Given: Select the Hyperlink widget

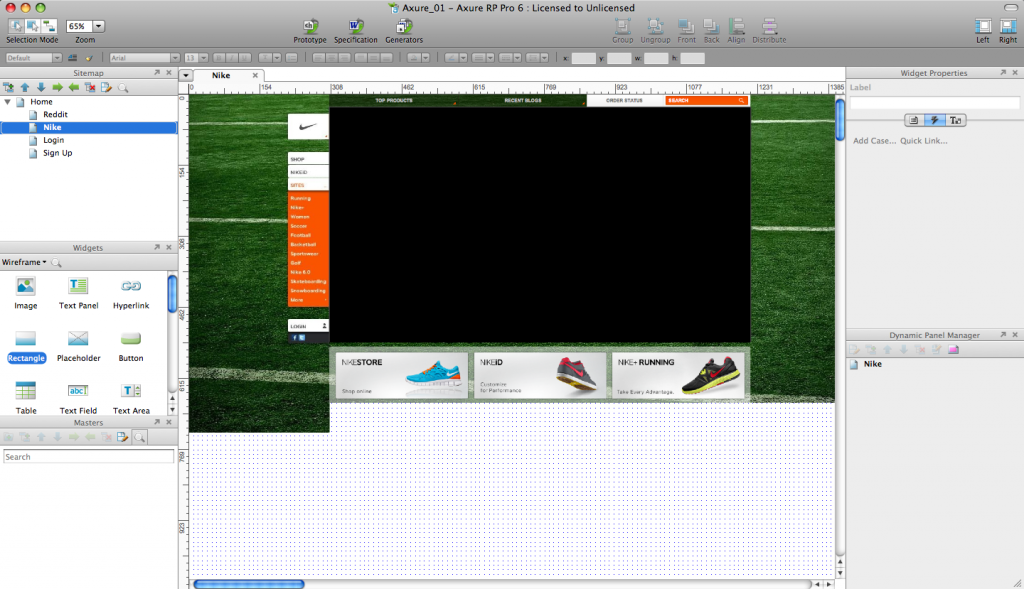Looking at the screenshot, I should pos(131,293).
